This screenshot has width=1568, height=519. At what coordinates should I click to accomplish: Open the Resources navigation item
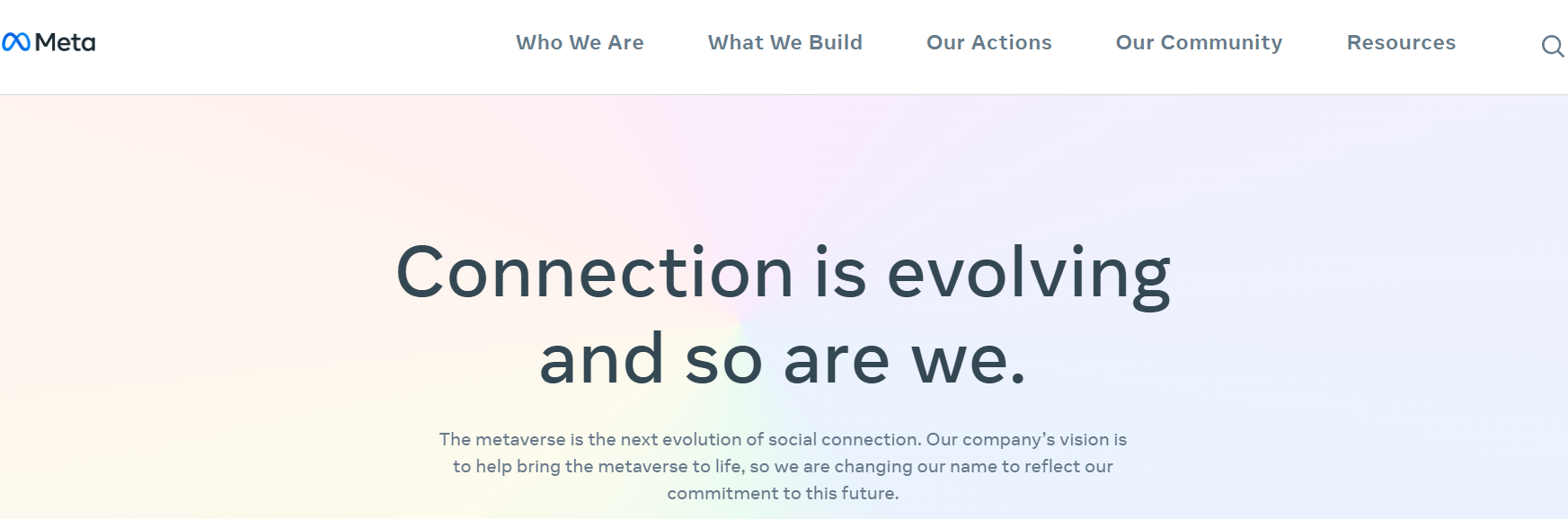click(1401, 42)
